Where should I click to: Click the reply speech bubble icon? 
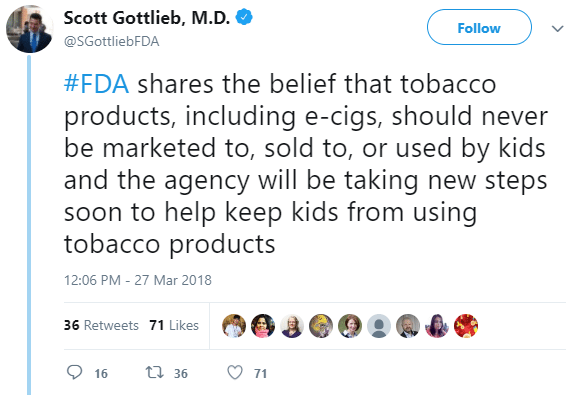[74, 372]
